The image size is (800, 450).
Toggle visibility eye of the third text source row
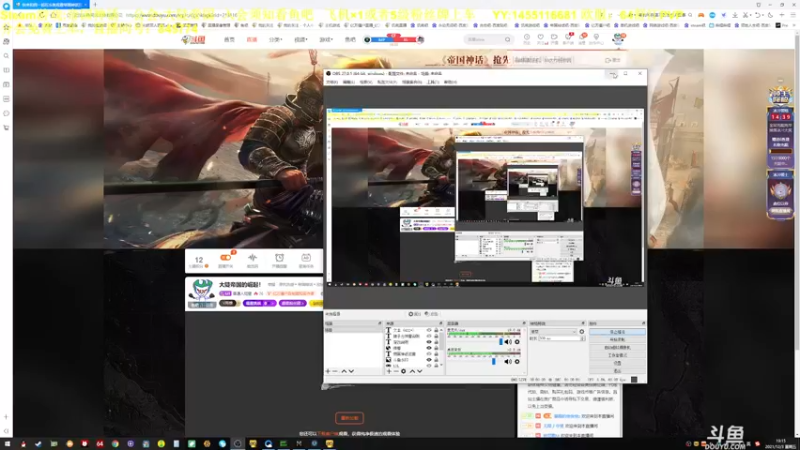(x=429, y=342)
